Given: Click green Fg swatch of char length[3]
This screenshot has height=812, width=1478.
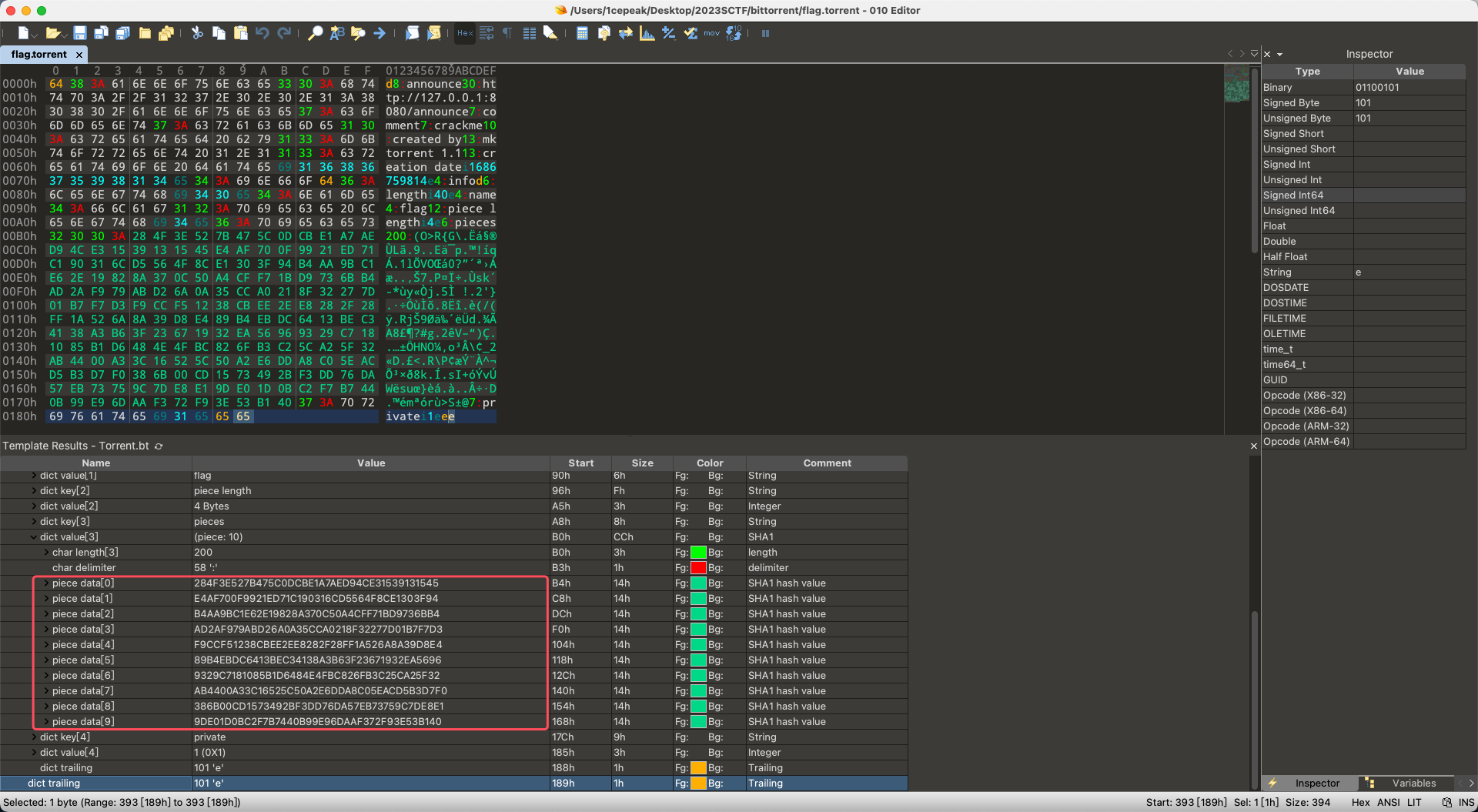Looking at the screenshot, I should (x=698, y=553).
